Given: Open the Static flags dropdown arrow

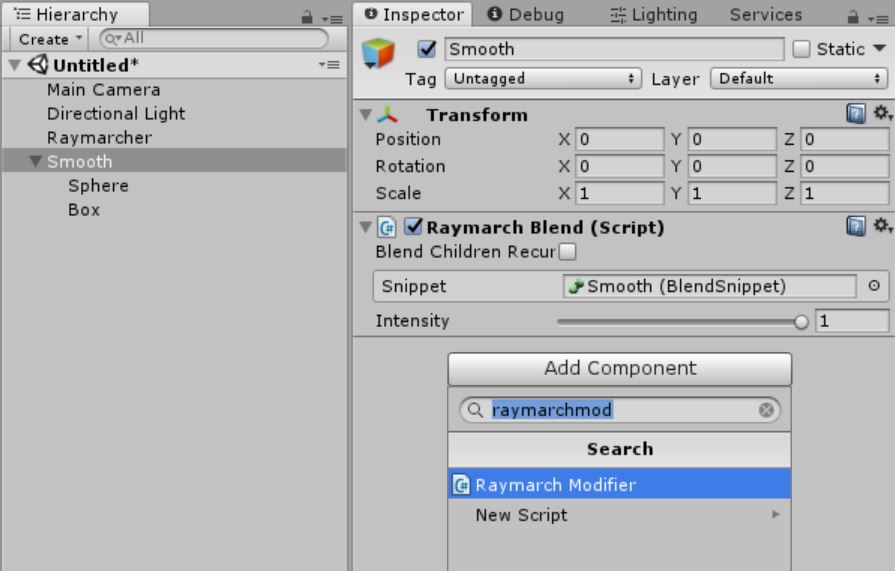Looking at the screenshot, I should point(880,49).
